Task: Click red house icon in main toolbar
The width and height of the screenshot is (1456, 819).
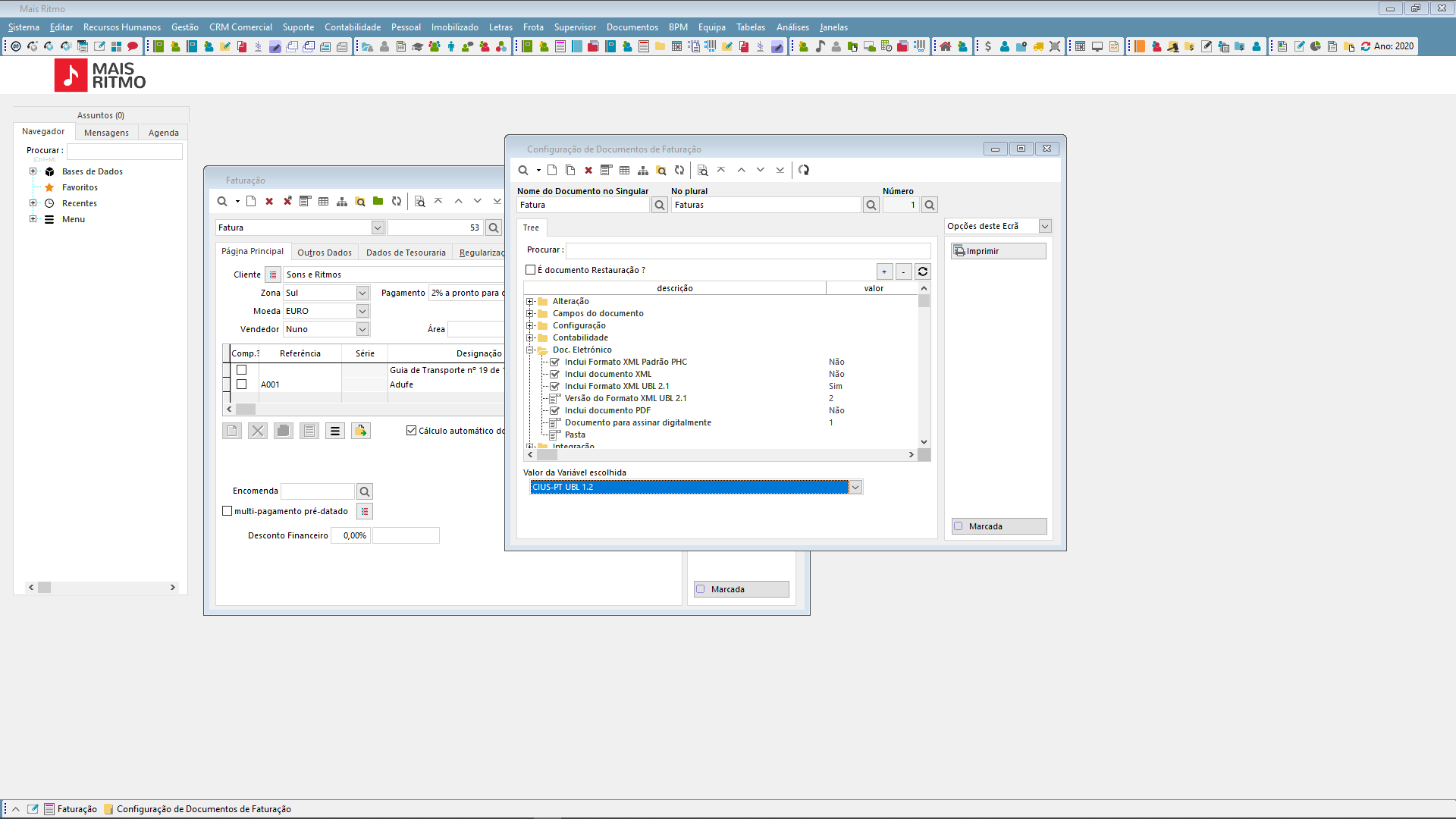Action: pos(946,46)
